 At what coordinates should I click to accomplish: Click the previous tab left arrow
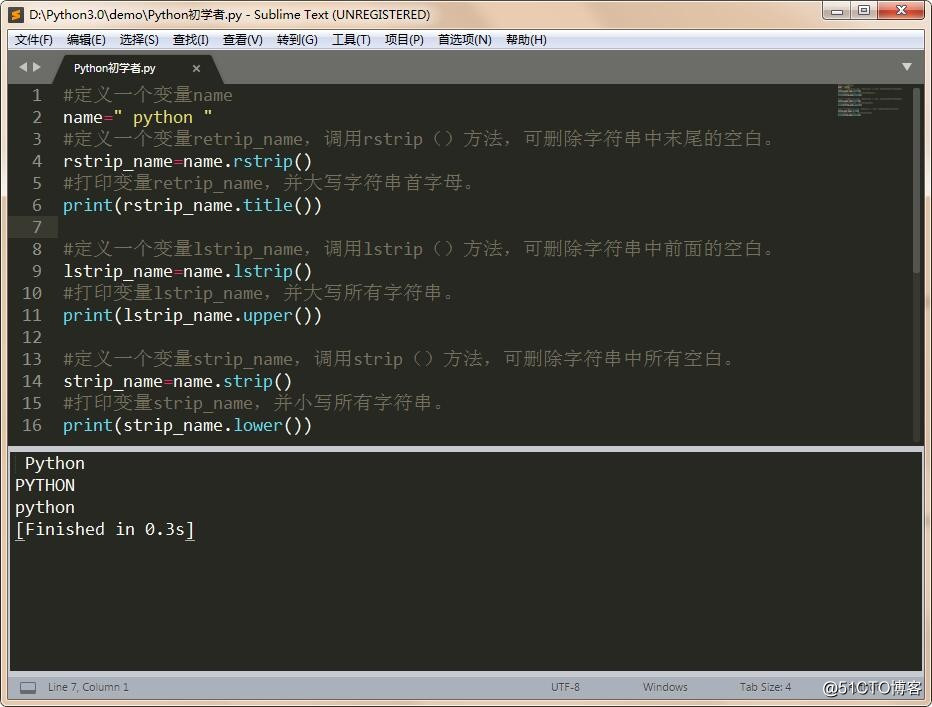(x=23, y=67)
